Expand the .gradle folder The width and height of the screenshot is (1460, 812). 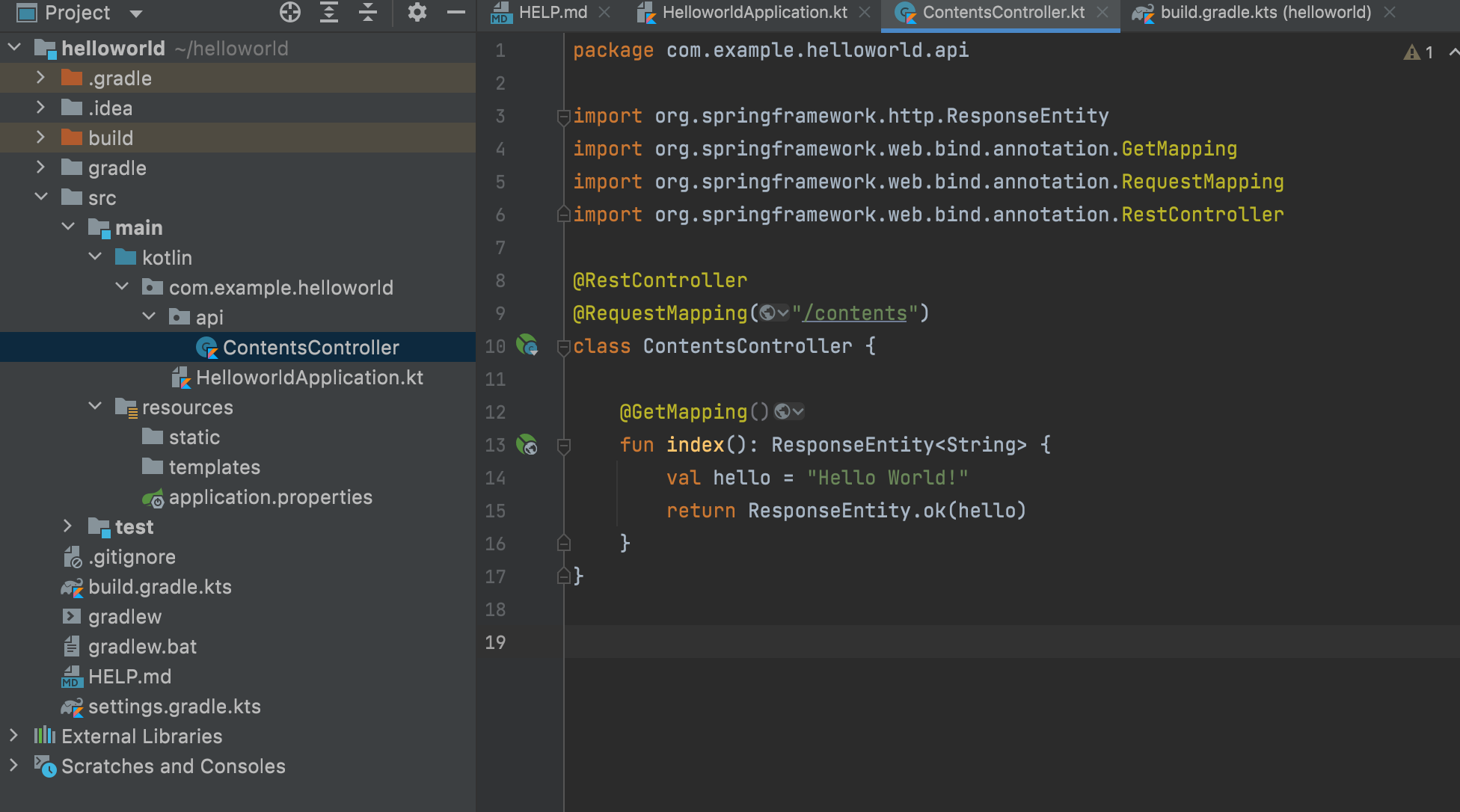click(40, 78)
